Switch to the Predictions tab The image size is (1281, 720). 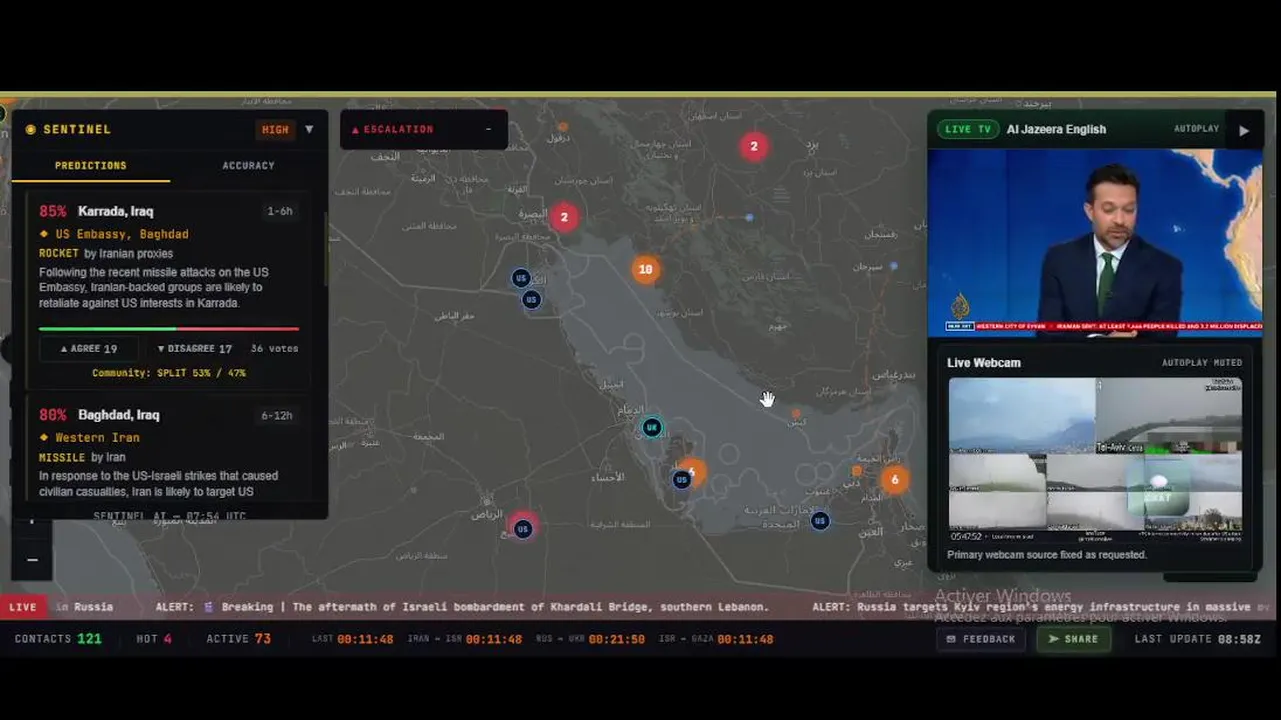(x=91, y=166)
